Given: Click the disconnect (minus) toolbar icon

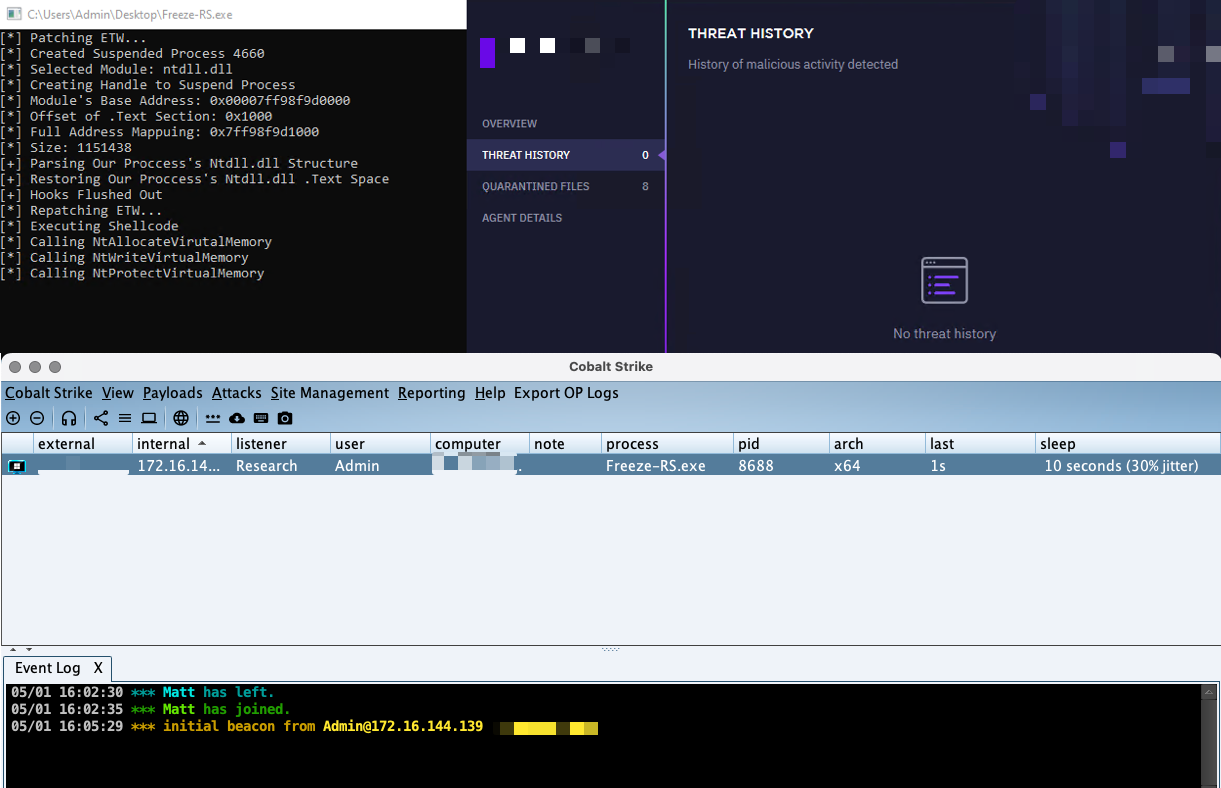Looking at the screenshot, I should (37, 418).
